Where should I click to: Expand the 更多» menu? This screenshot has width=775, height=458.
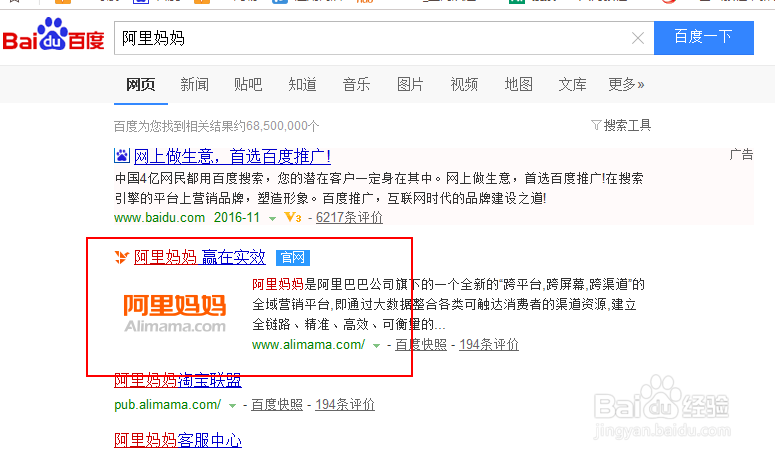pyautogui.click(x=626, y=84)
